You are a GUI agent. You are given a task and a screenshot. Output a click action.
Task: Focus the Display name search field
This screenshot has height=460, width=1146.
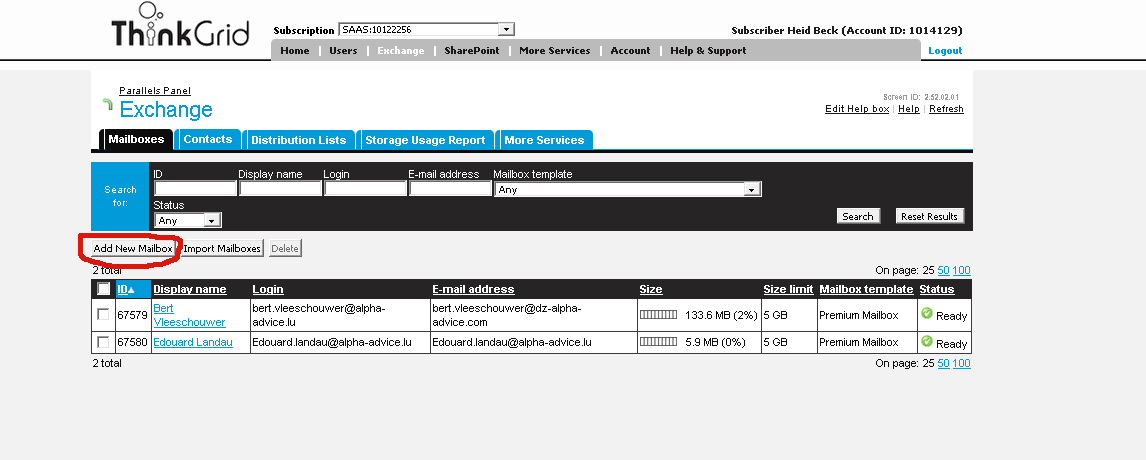(281, 189)
